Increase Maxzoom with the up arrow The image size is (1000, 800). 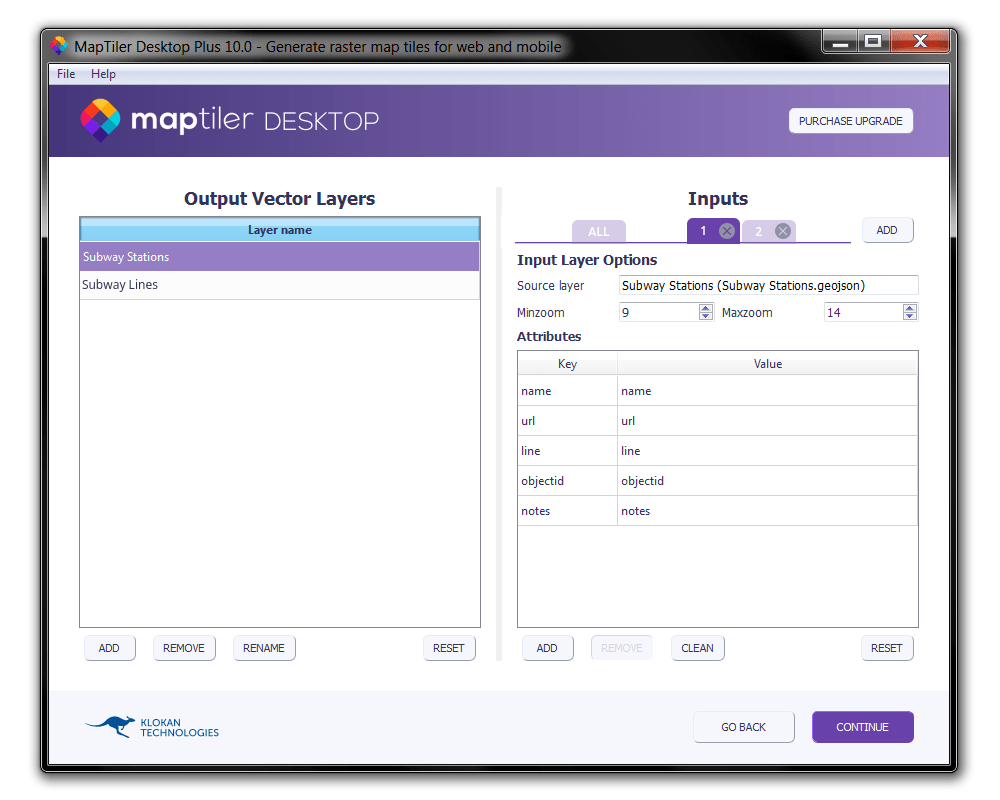click(x=909, y=307)
